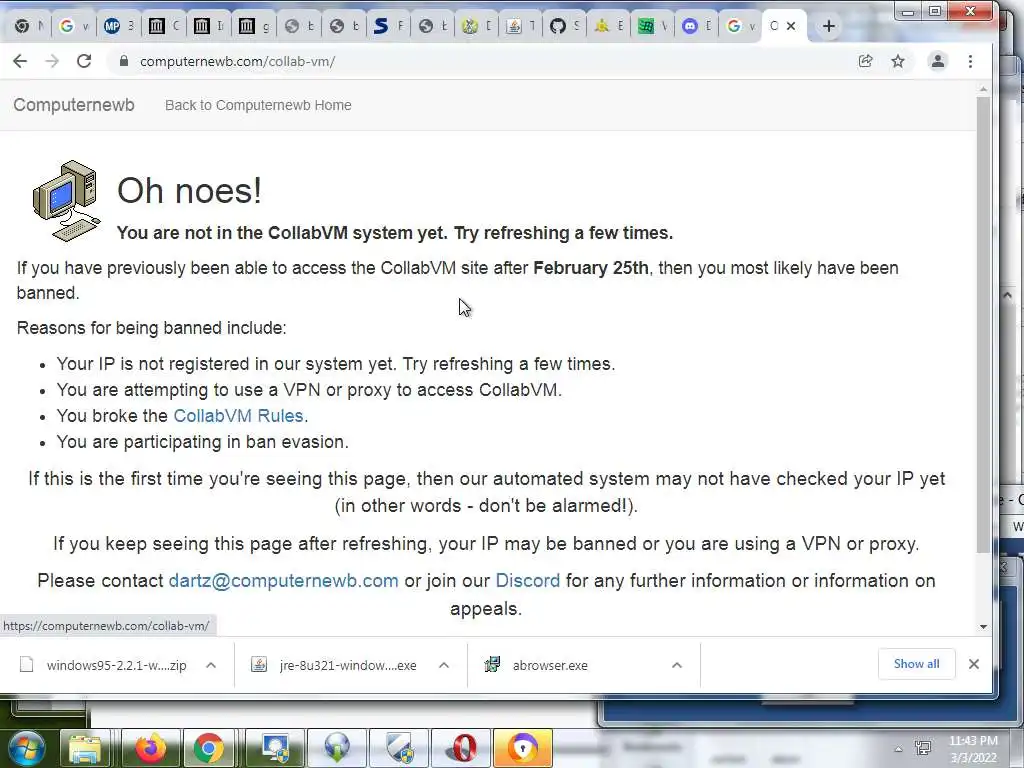Screen dimensions: 1024x768
Task: Launch Opera from the taskbar
Action: pyautogui.click(x=462, y=748)
